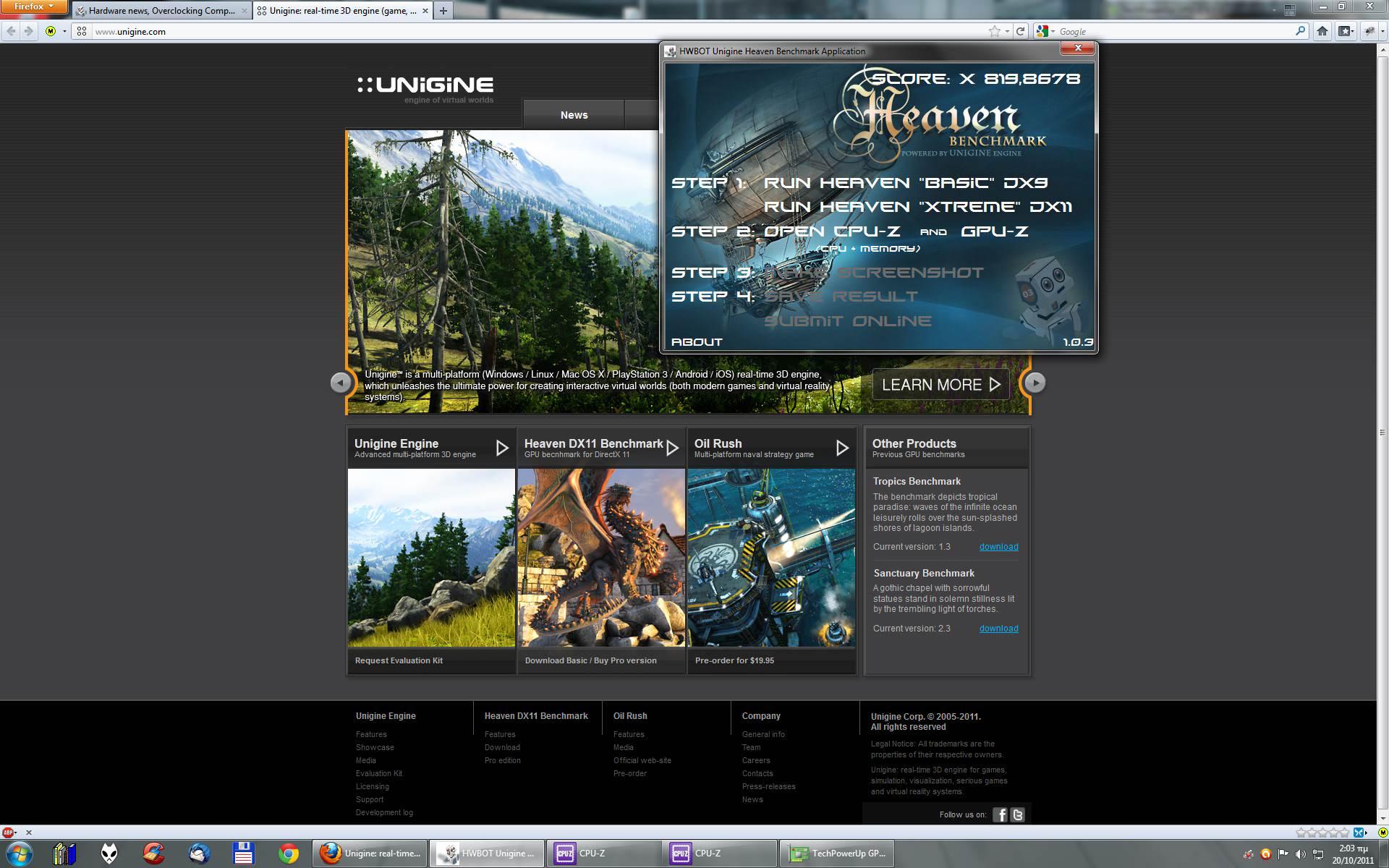Click Run Heaven "Basic" DX9 in HWBOT window
Viewport: 1389px width, 868px height.
(x=906, y=183)
